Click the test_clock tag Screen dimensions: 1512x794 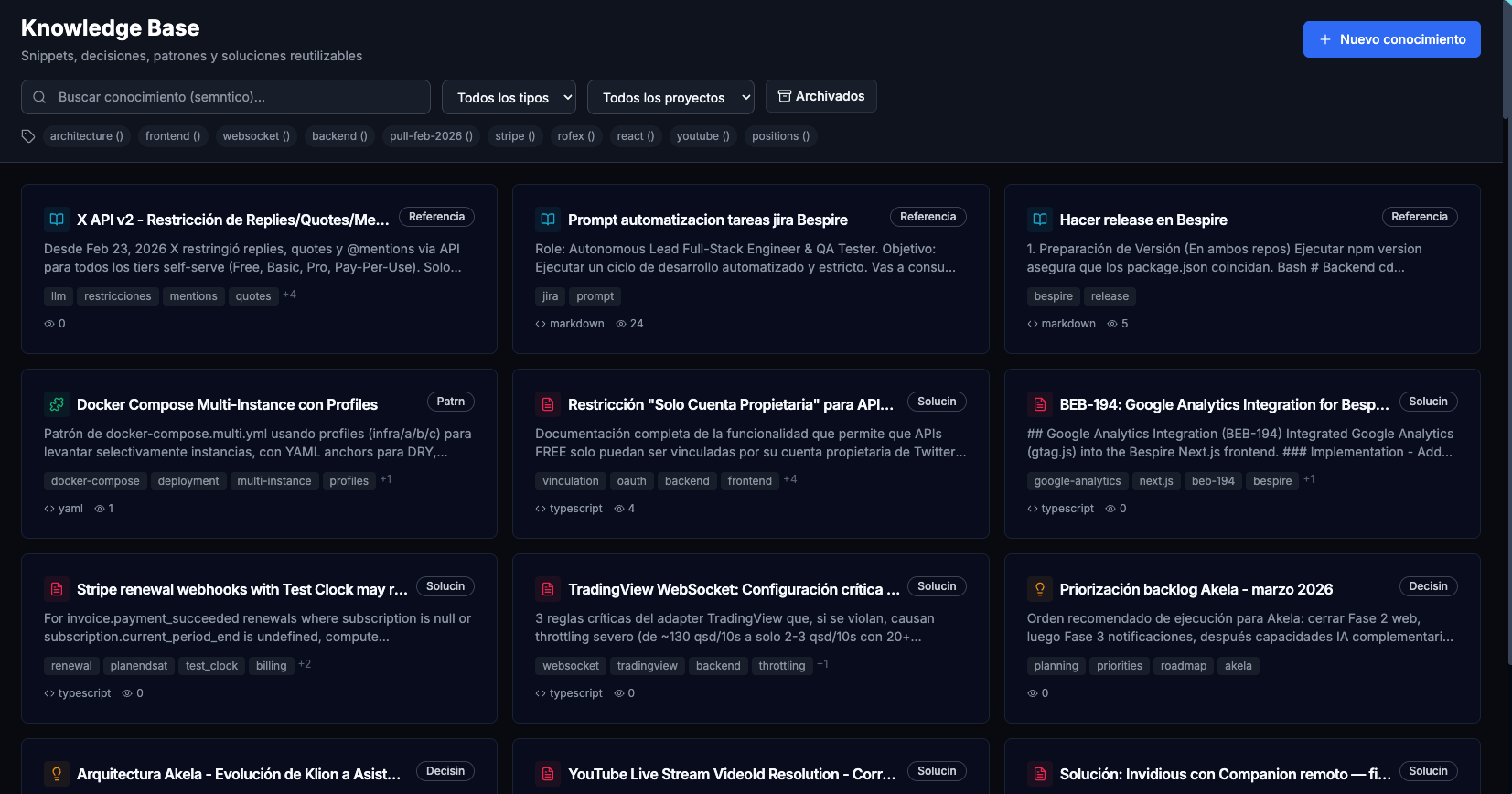point(211,666)
